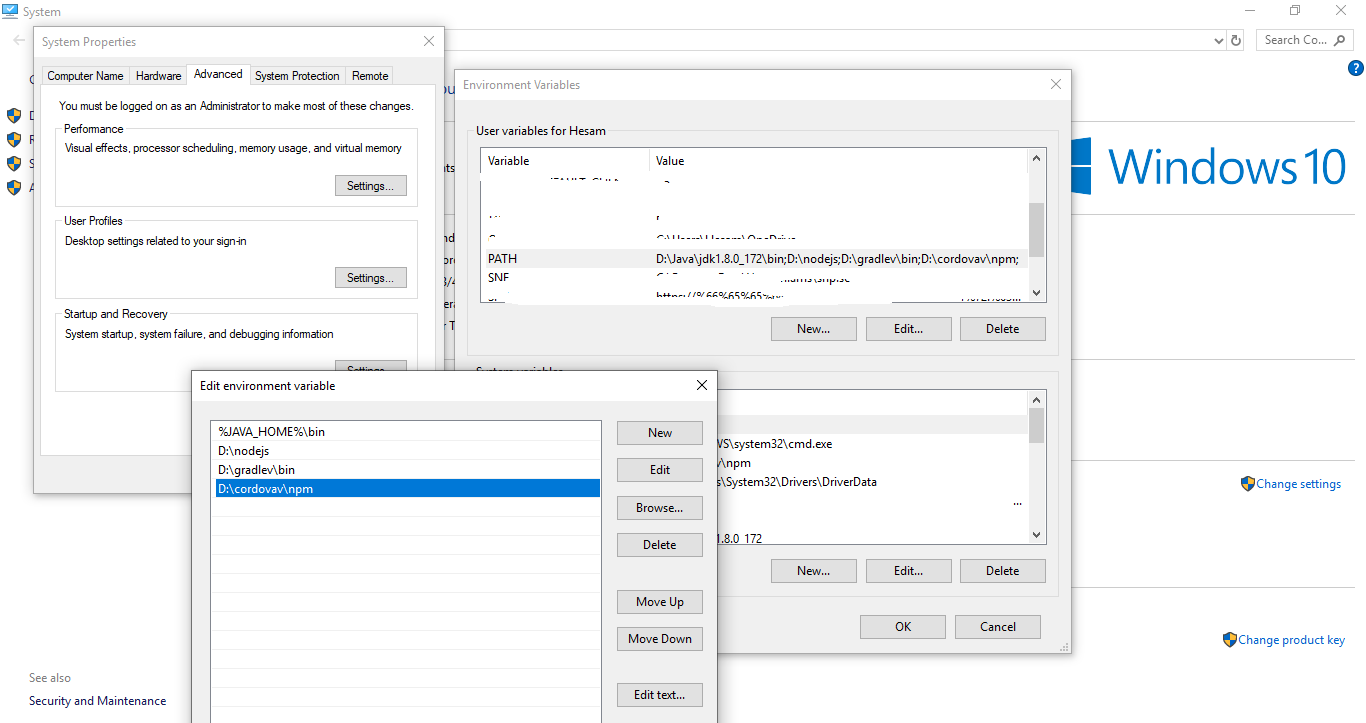Confirm Environment Variables with OK

tap(903, 627)
